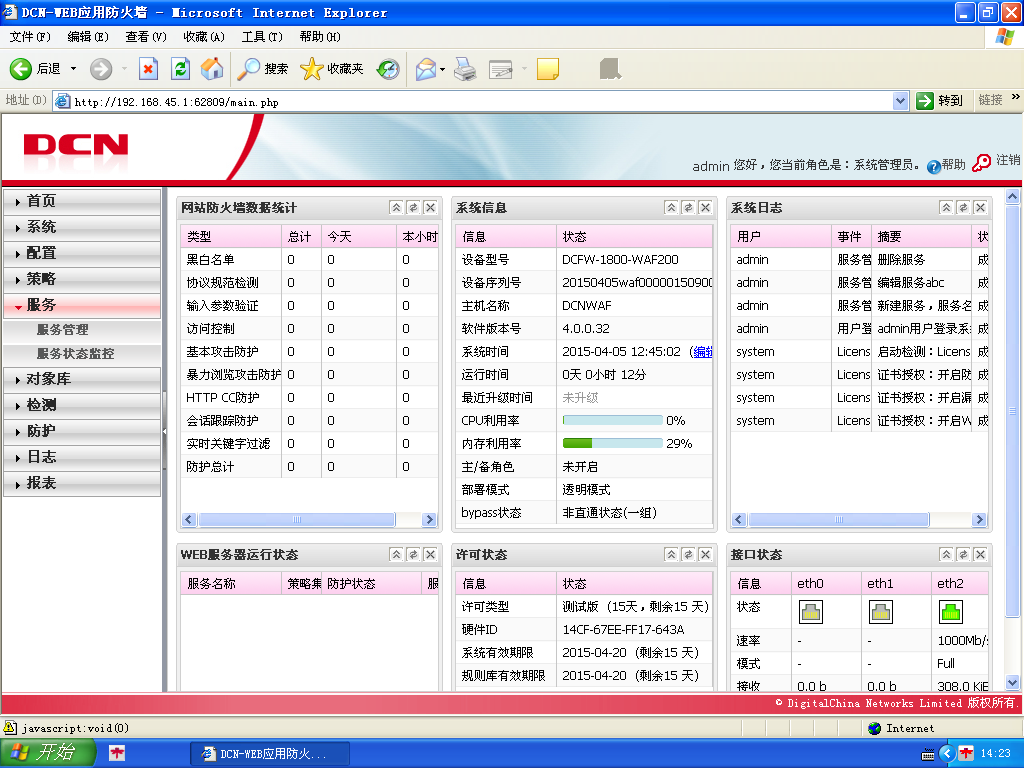Click the yellow note toolbar icon
The image size is (1024, 768).
pos(548,69)
